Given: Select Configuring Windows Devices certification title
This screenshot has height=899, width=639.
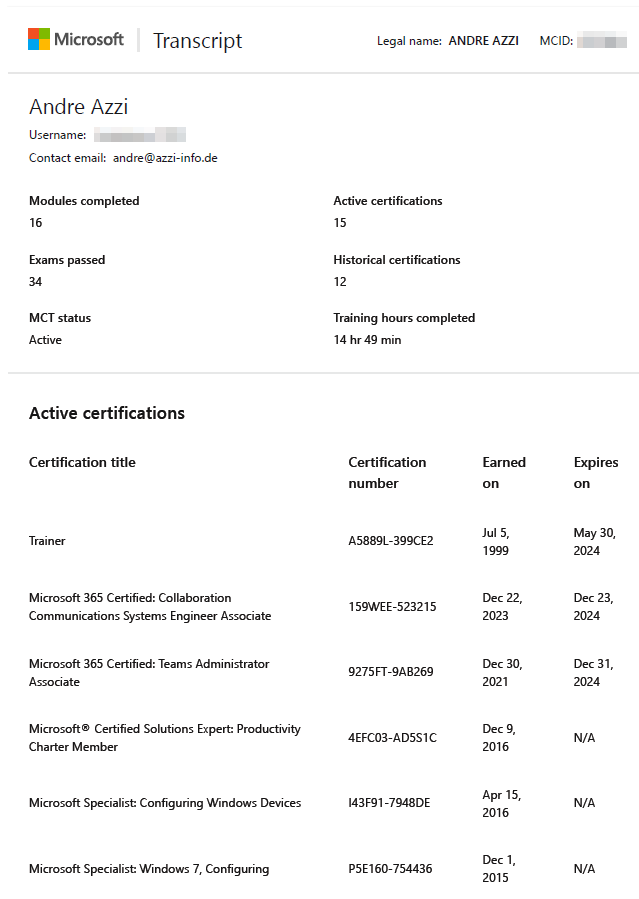Looking at the screenshot, I should coord(165,803).
